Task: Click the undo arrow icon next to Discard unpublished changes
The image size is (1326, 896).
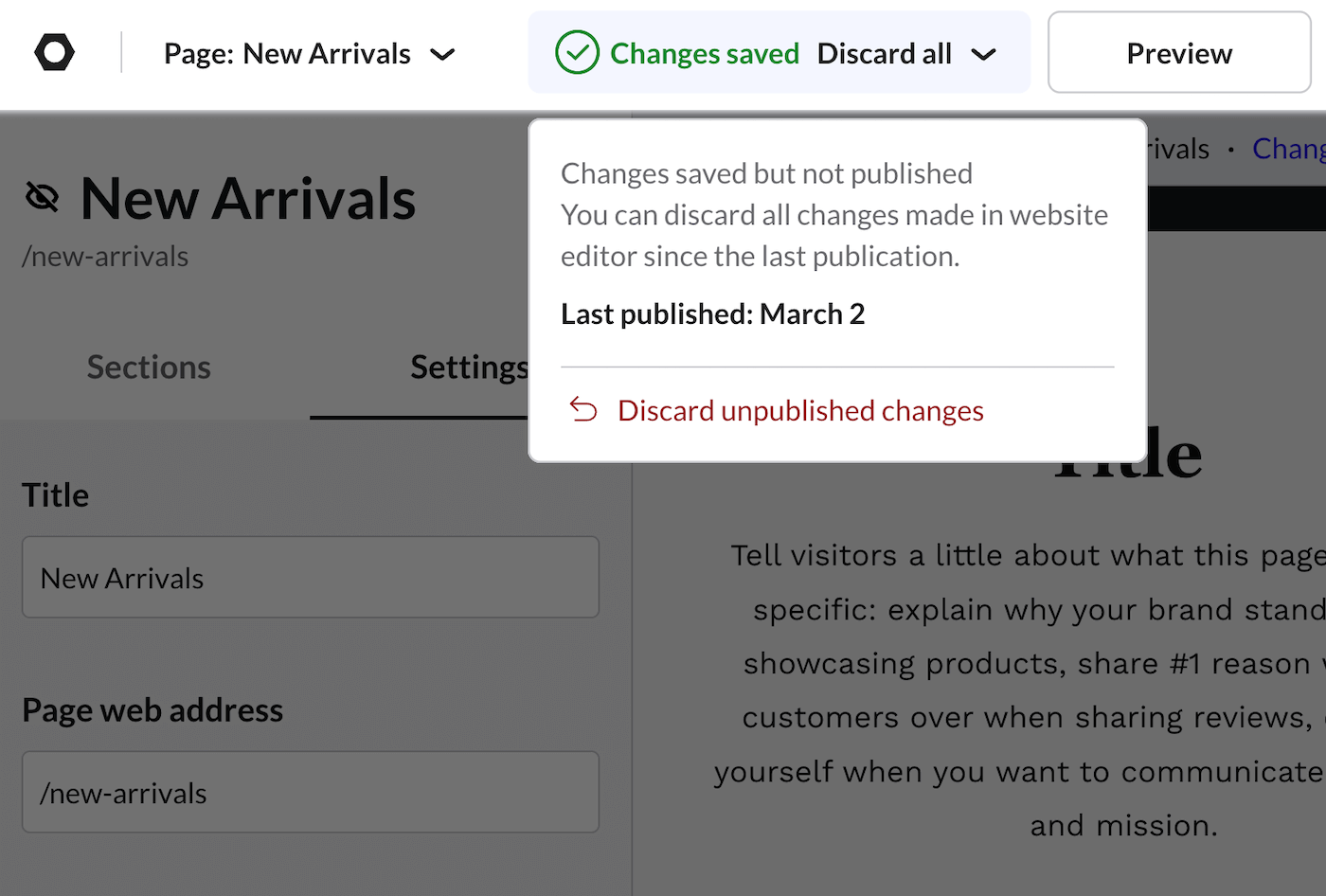Action: 585,409
